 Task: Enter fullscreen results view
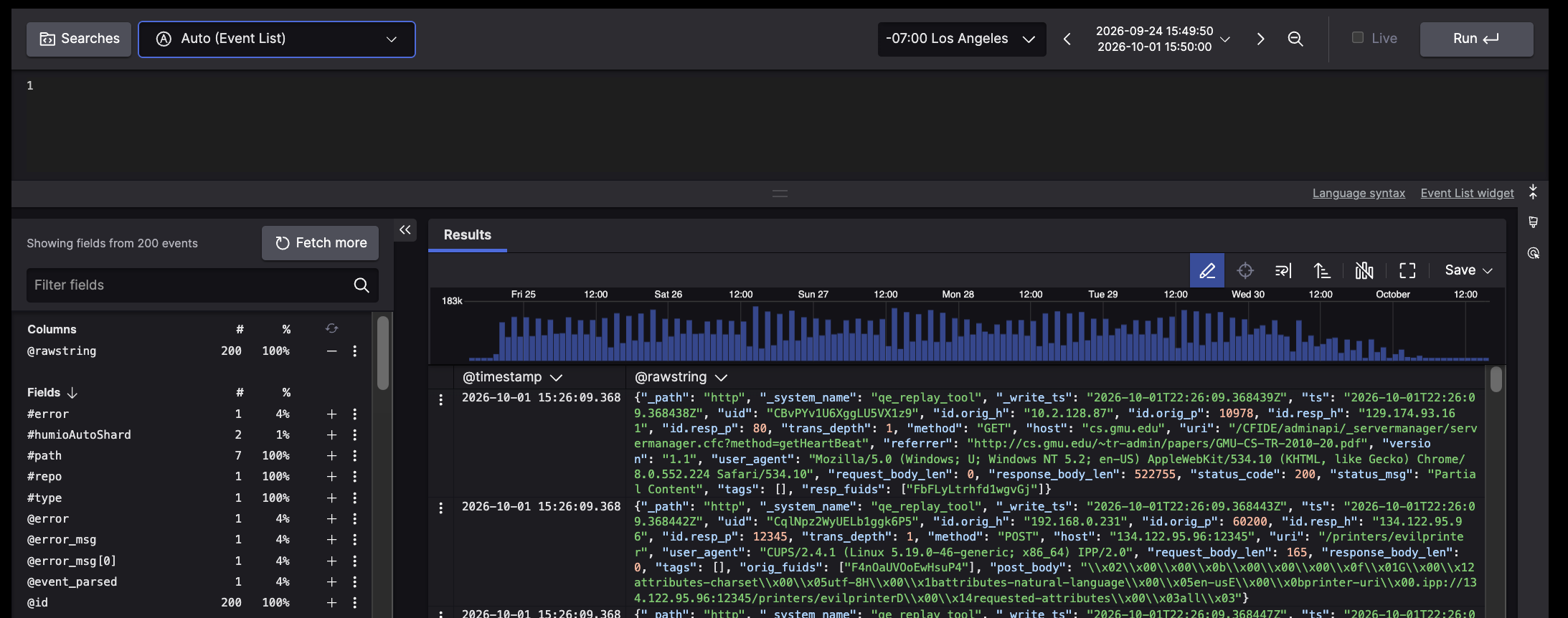pyautogui.click(x=1407, y=270)
